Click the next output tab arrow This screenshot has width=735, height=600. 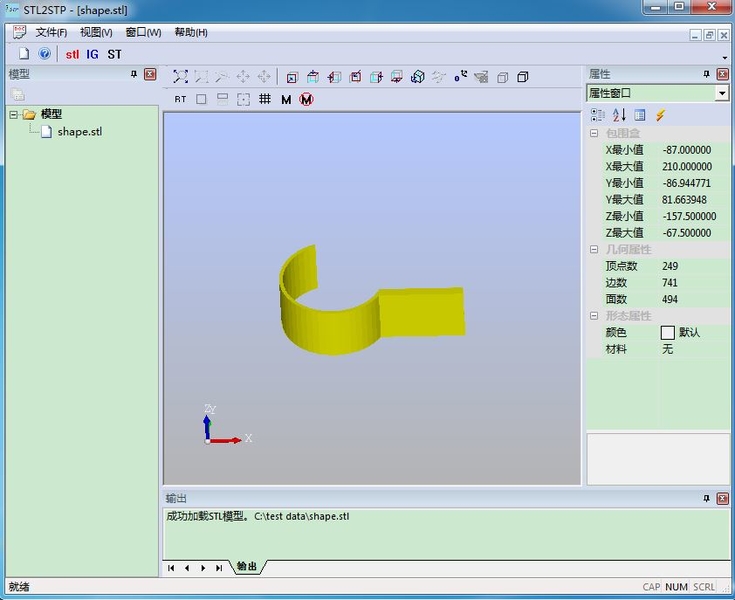pos(203,568)
